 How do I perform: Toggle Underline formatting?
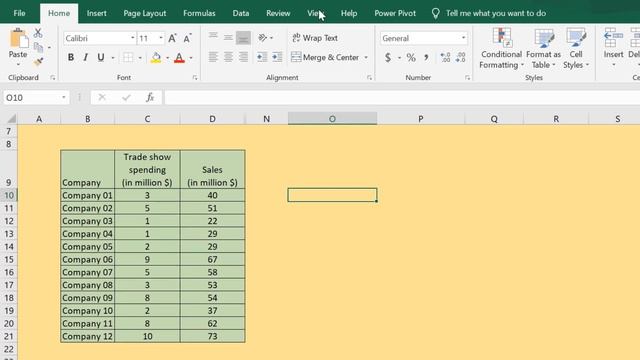click(100, 58)
